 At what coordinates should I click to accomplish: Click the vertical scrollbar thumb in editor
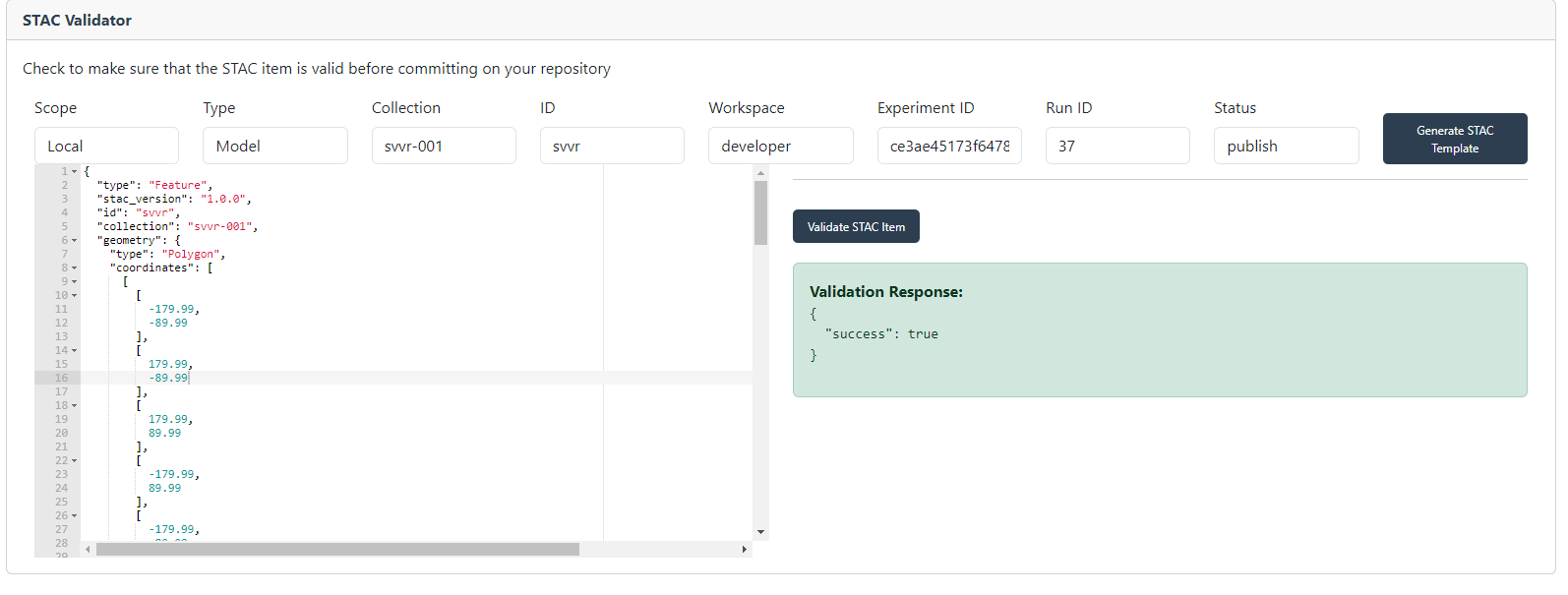point(760,211)
